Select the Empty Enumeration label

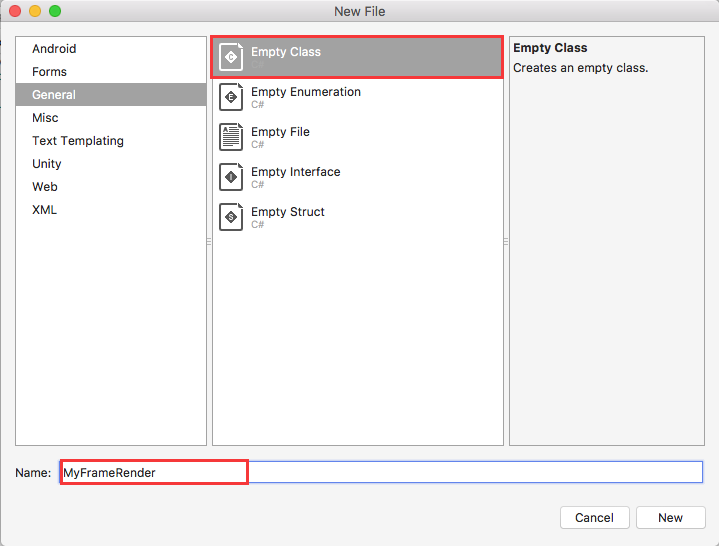pos(306,92)
